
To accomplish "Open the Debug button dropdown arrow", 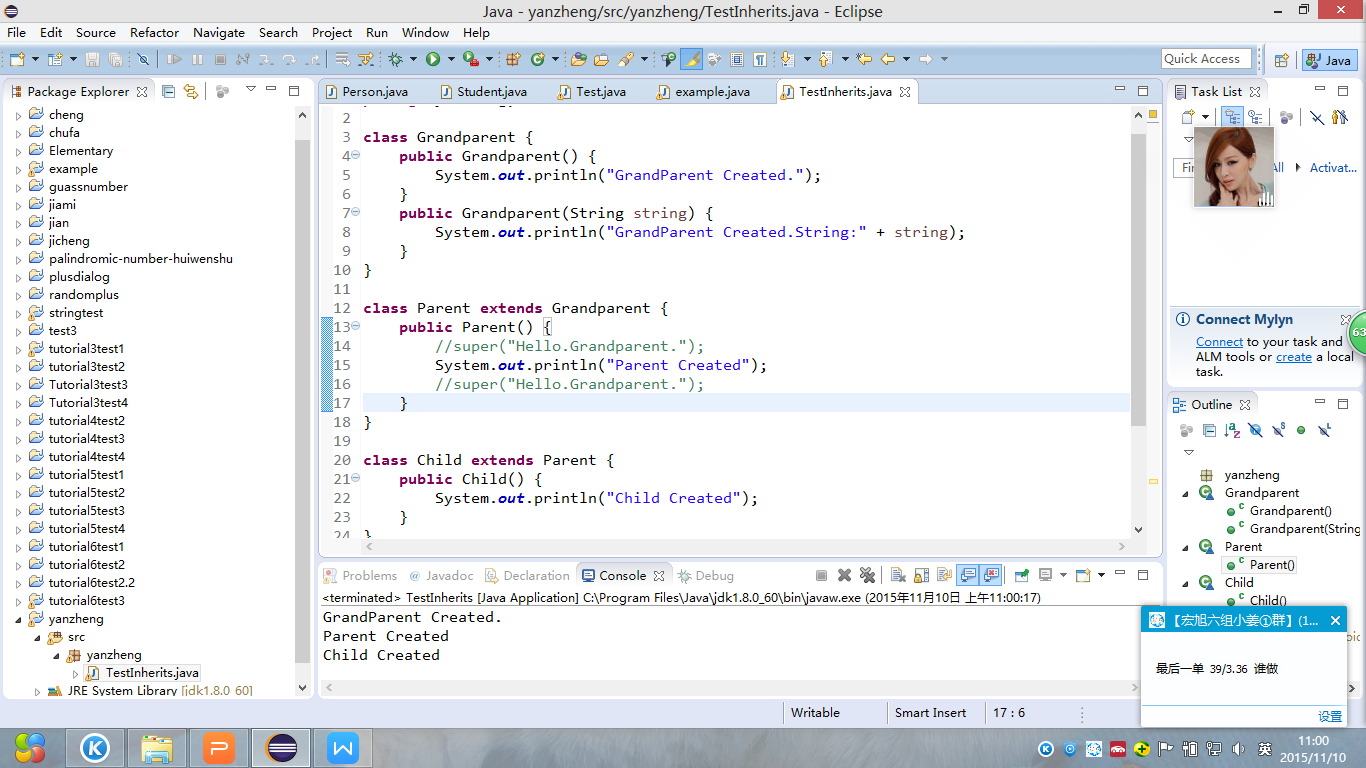I will tap(414, 59).
